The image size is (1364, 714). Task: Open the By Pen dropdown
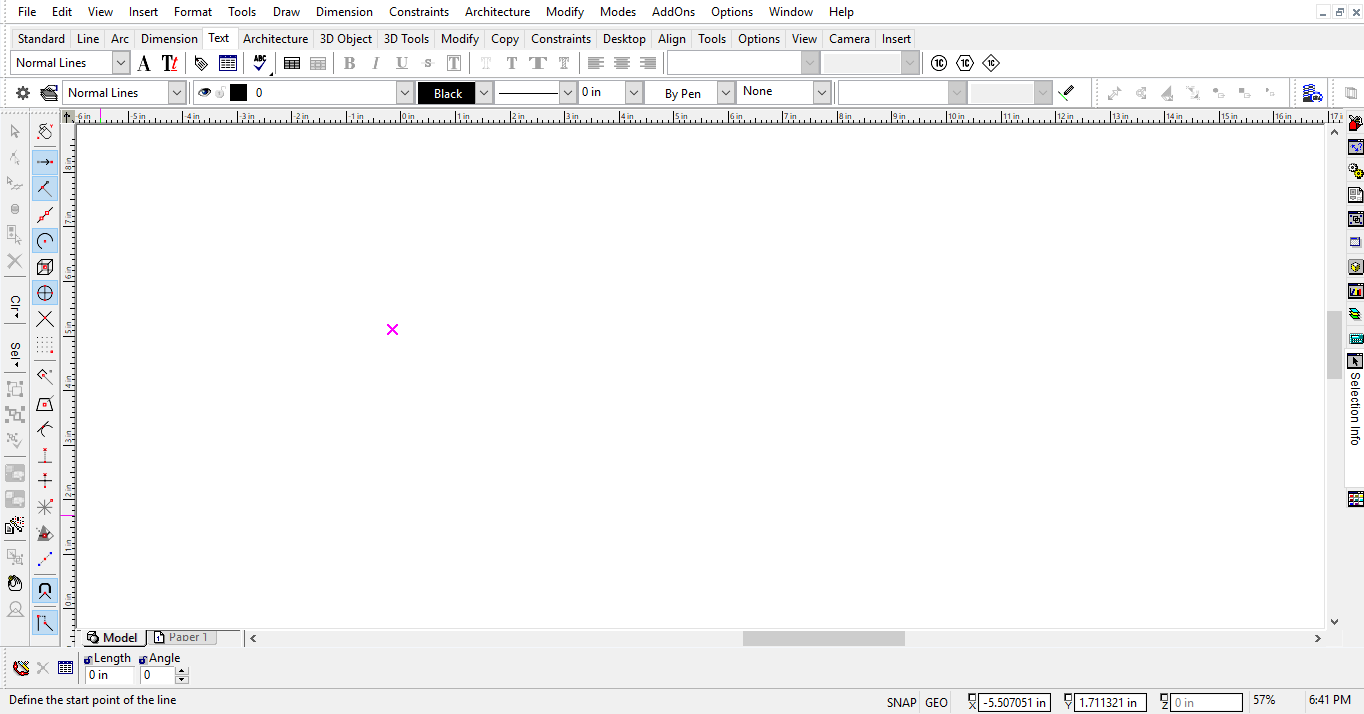(726, 93)
